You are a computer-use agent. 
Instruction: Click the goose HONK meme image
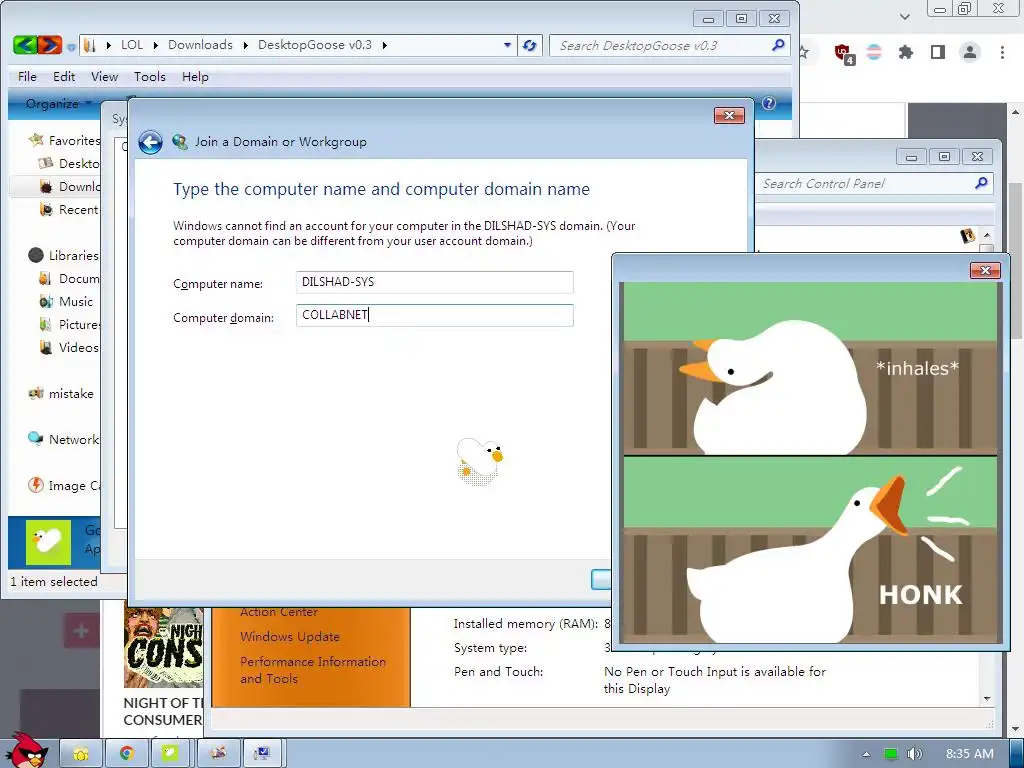[810, 462]
